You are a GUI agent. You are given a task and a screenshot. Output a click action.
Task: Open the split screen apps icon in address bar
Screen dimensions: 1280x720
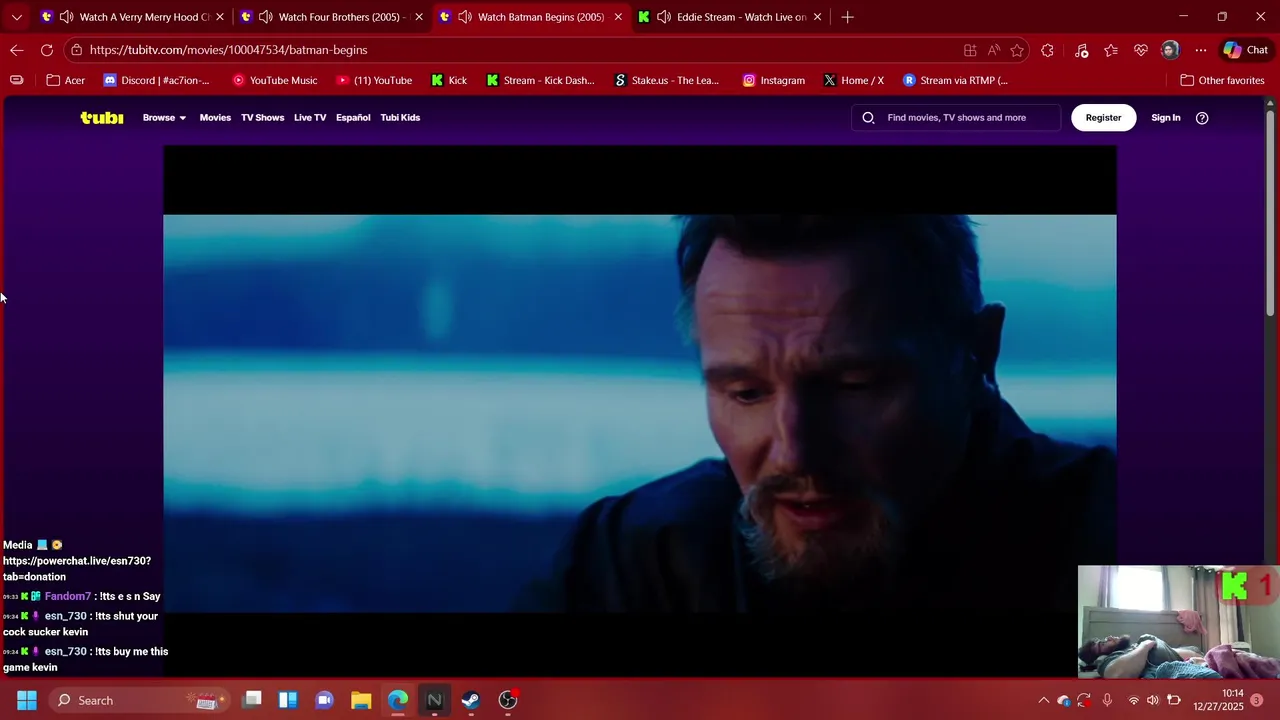tap(970, 50)
